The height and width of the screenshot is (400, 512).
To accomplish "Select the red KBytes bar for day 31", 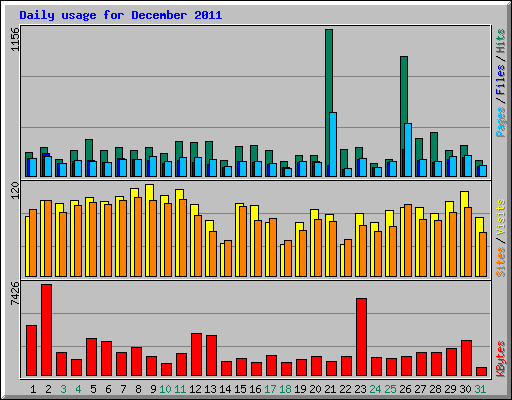I will 482,372.
